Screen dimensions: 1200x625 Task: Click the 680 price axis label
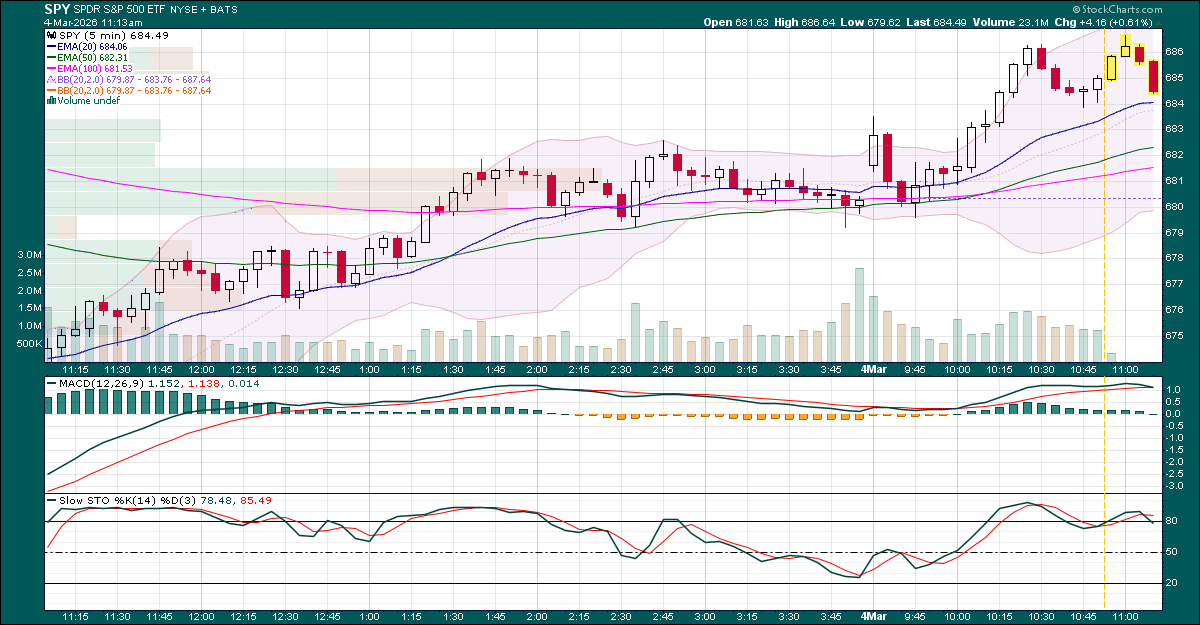pyautogui.click(x=1176, y=207)
